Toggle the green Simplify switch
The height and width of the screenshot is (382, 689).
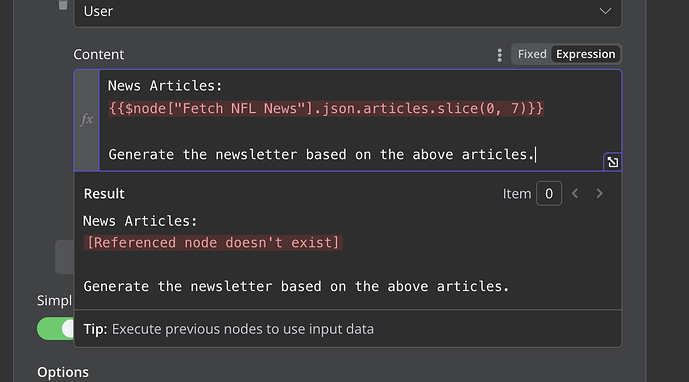tap(55, 328)
